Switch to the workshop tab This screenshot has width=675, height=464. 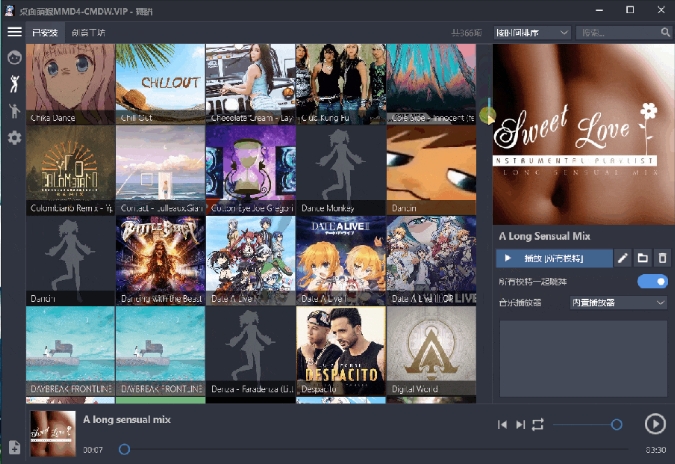[x=88, y=33]
